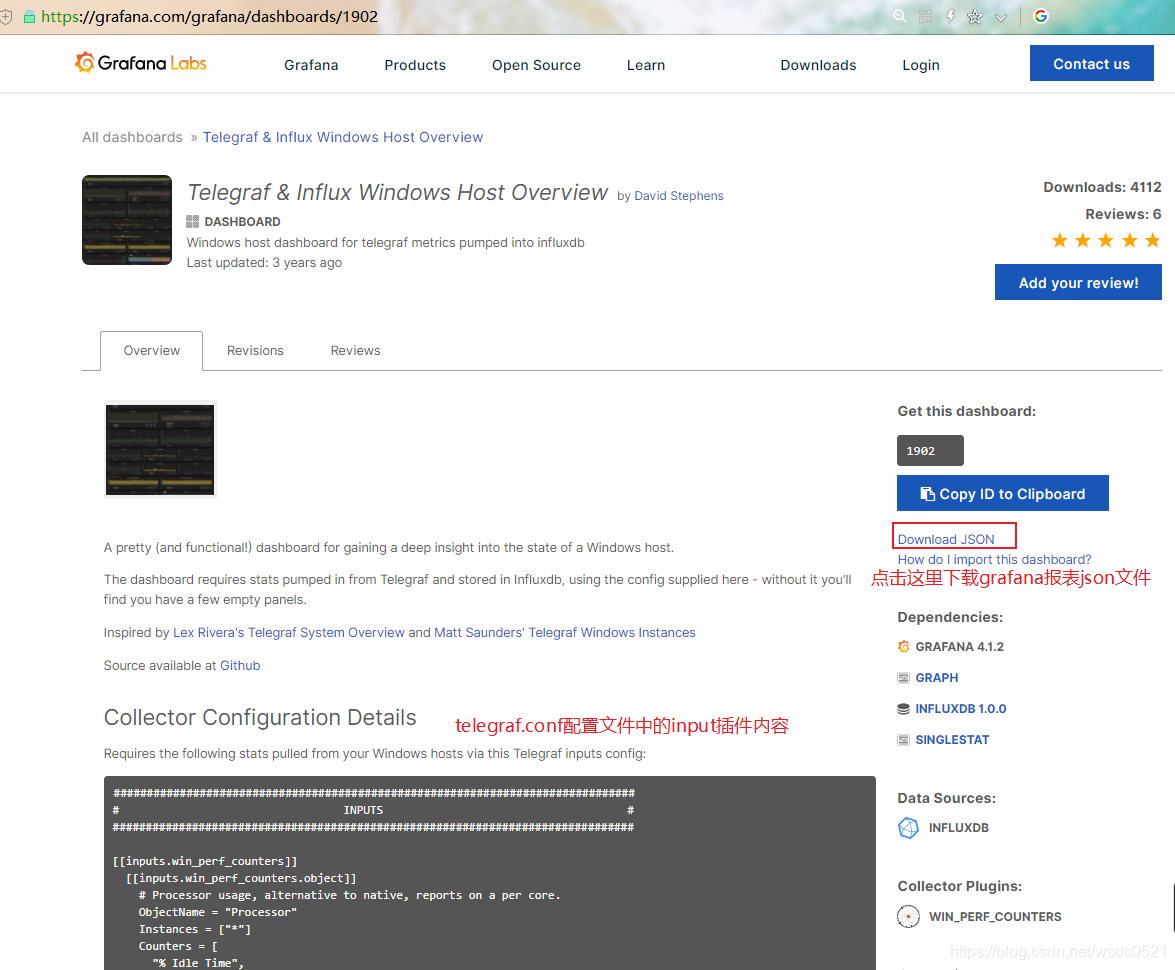Screen dimensions: 1175x970
Task: Click the WIN_PERF_COUNTERS plugin icon
Action: coord(908,916)
